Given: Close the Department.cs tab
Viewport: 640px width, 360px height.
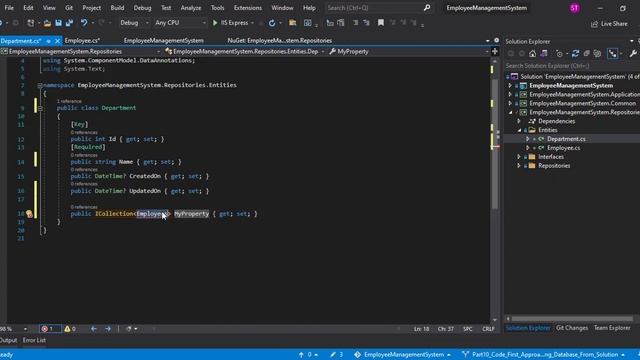Looking at the screenshot, I should point(57,41).
